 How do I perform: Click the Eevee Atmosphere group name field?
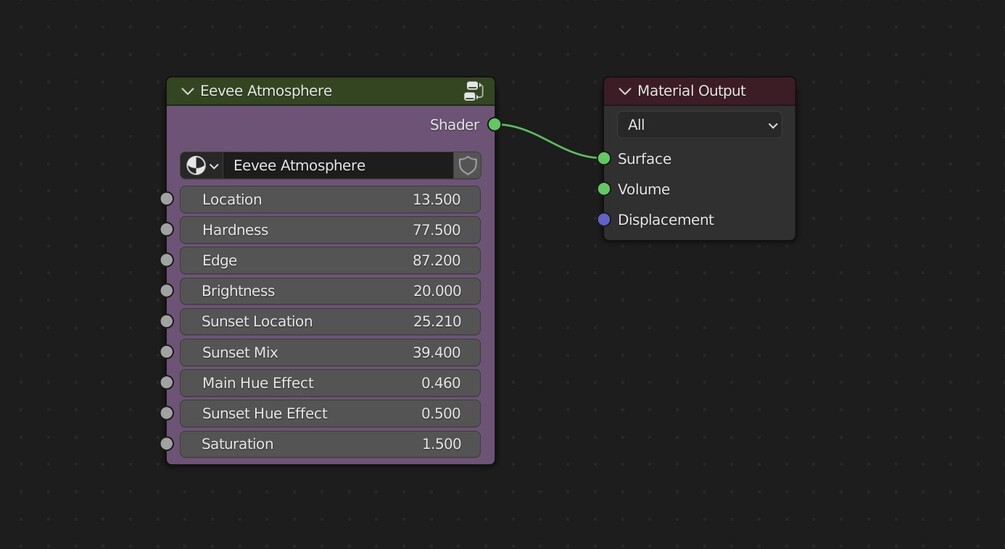click(338, 165)
